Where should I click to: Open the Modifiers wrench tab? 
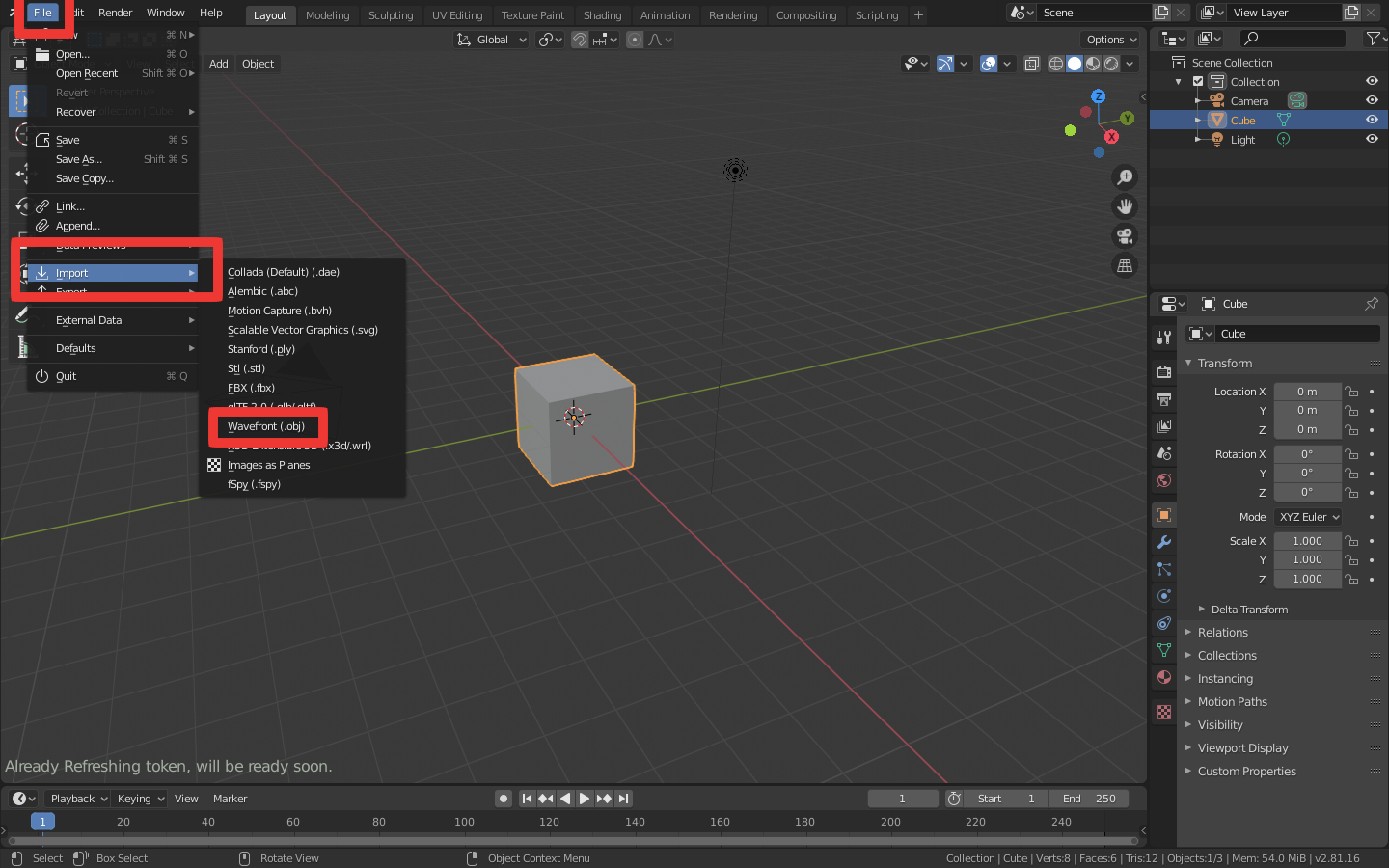pyautogui.click(x=1164, y=542)
